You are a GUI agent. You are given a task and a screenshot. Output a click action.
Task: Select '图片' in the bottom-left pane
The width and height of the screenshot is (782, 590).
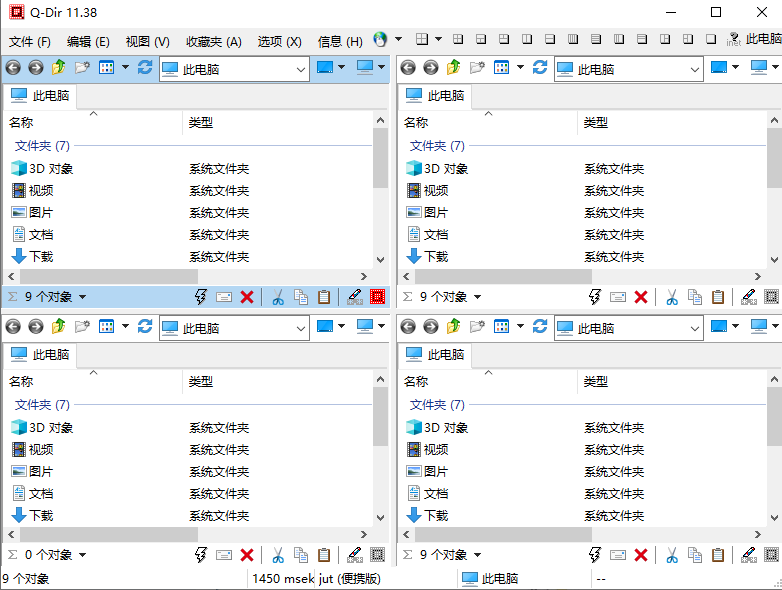(32, 472)
